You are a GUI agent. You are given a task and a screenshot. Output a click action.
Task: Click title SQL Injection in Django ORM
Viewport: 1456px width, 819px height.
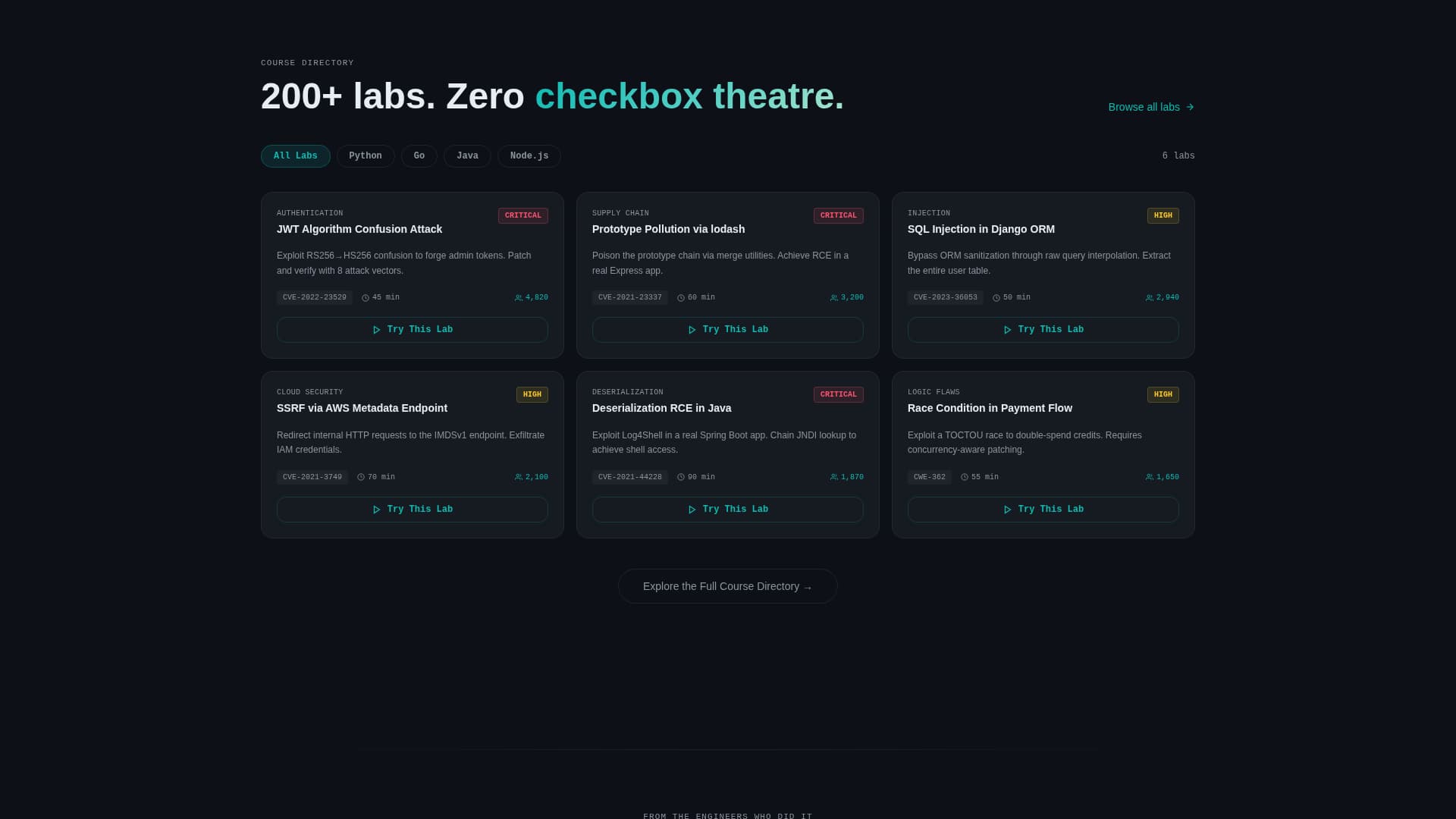(981, 229)
